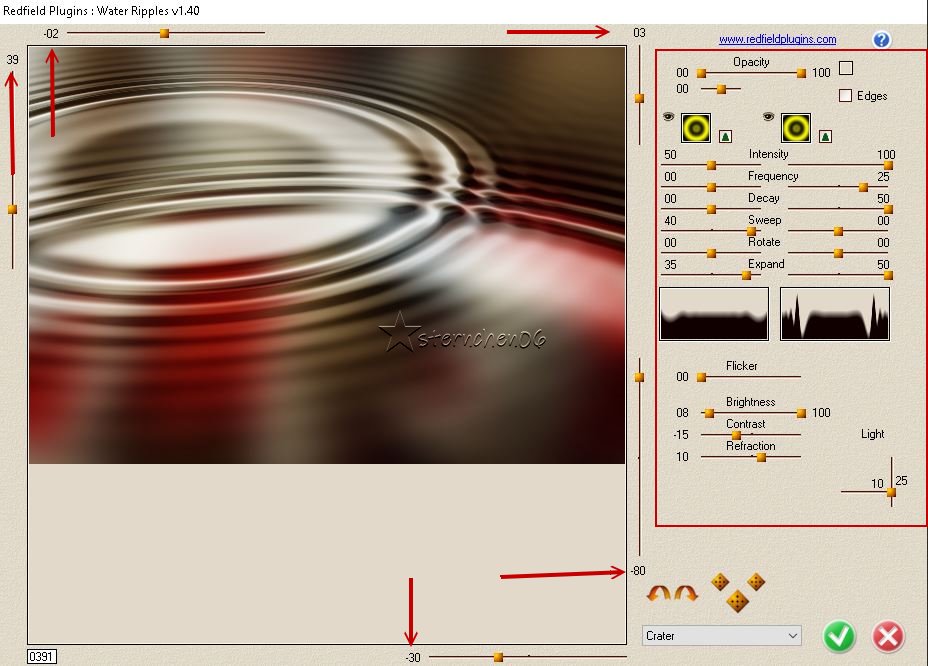Click the green triangle beside the right ripple
928x666 pixels.
pyautogui.click(x=825, y=136)
